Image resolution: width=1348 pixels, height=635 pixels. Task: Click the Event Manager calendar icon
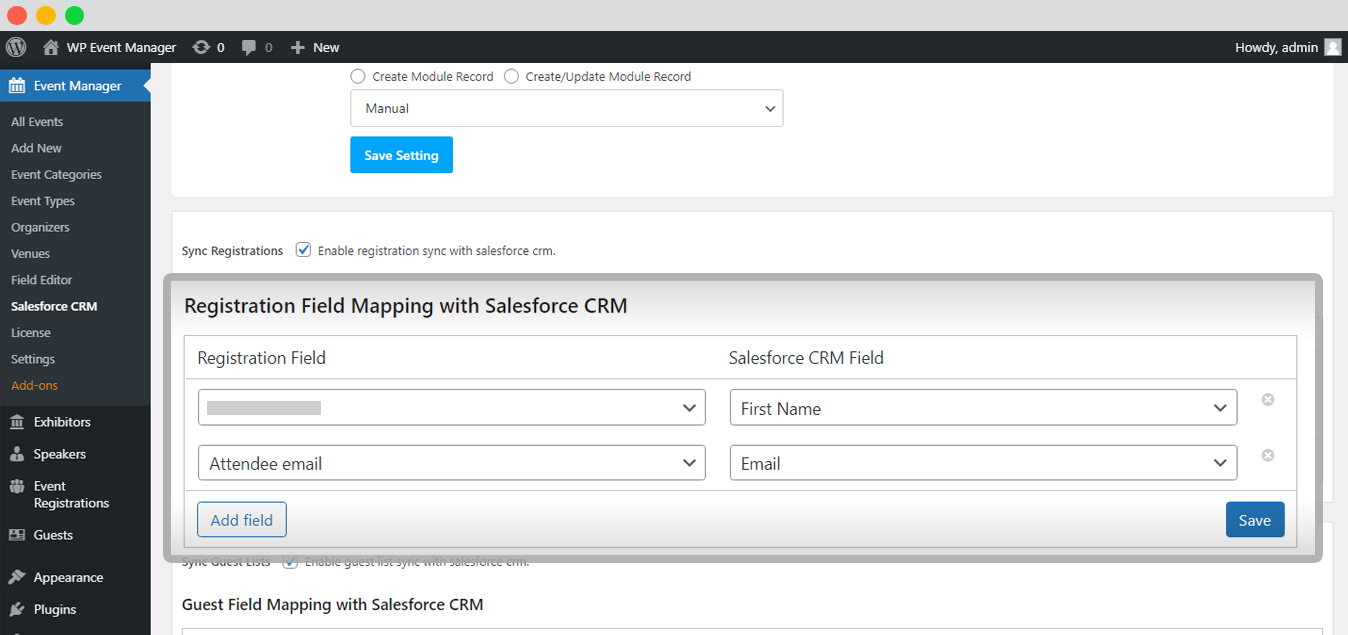[17, 86]
